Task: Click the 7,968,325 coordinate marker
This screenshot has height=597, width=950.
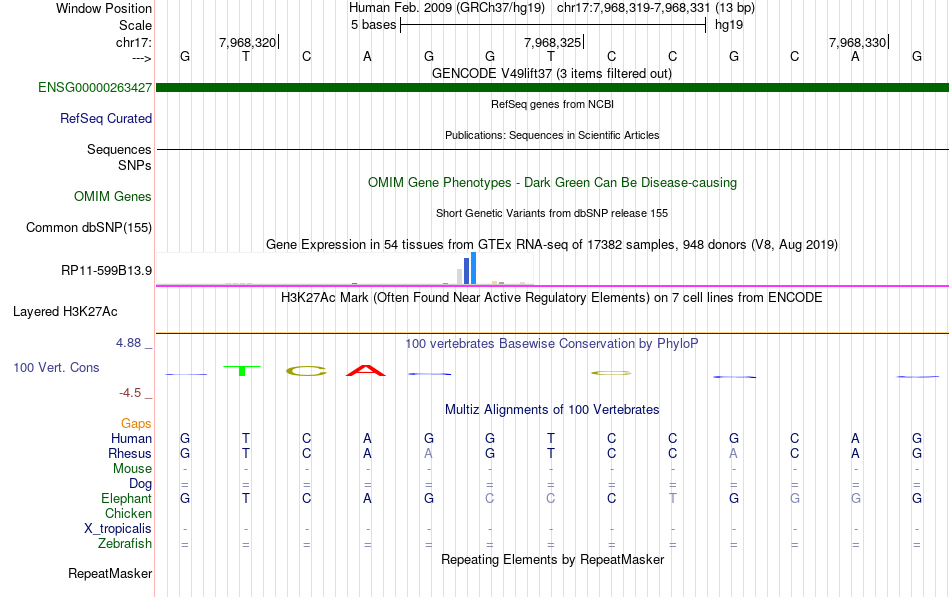Action: [553, 42]
